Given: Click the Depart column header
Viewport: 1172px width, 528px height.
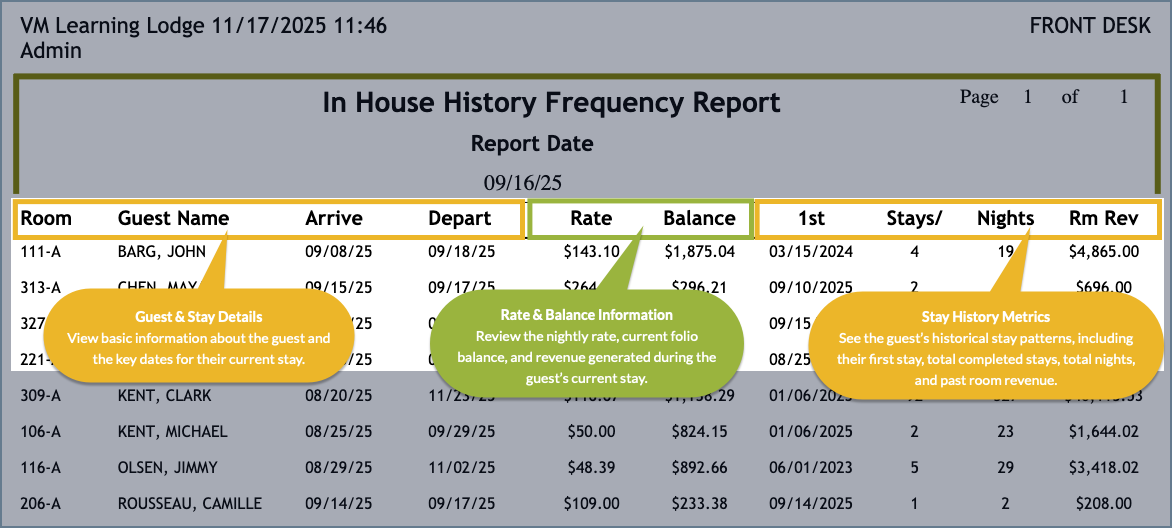Looking at the screenshot, I should tap(459, 218).
